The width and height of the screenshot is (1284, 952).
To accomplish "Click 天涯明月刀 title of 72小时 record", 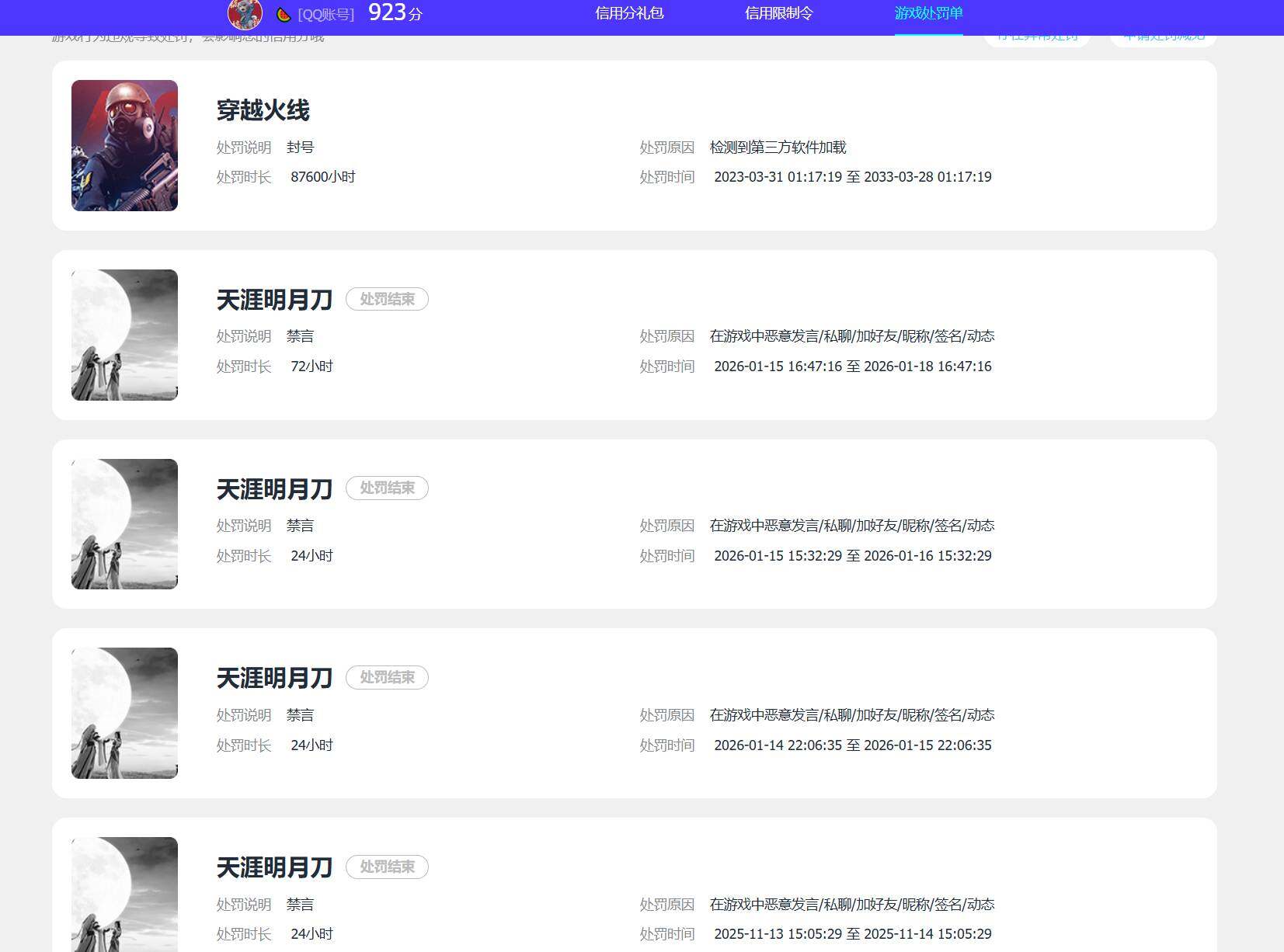I will pyautogui.click(x=274, y=300).
